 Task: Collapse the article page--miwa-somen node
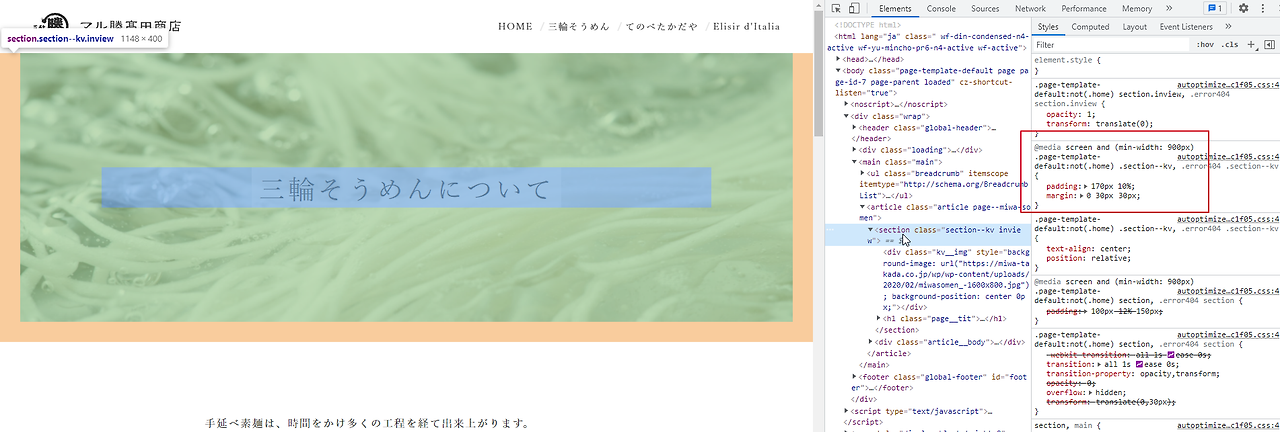[864, 207]
